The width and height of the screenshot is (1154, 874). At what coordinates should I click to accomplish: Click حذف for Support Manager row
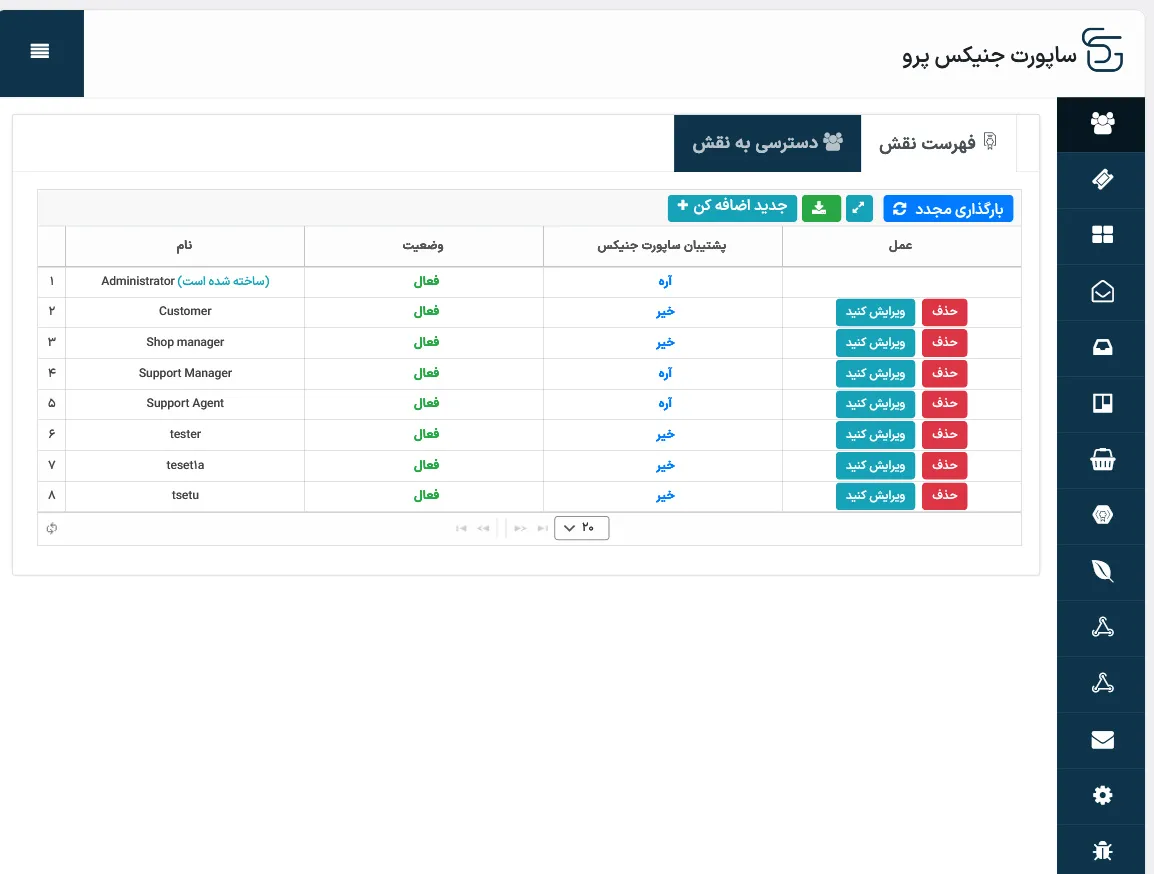(944, 373)
